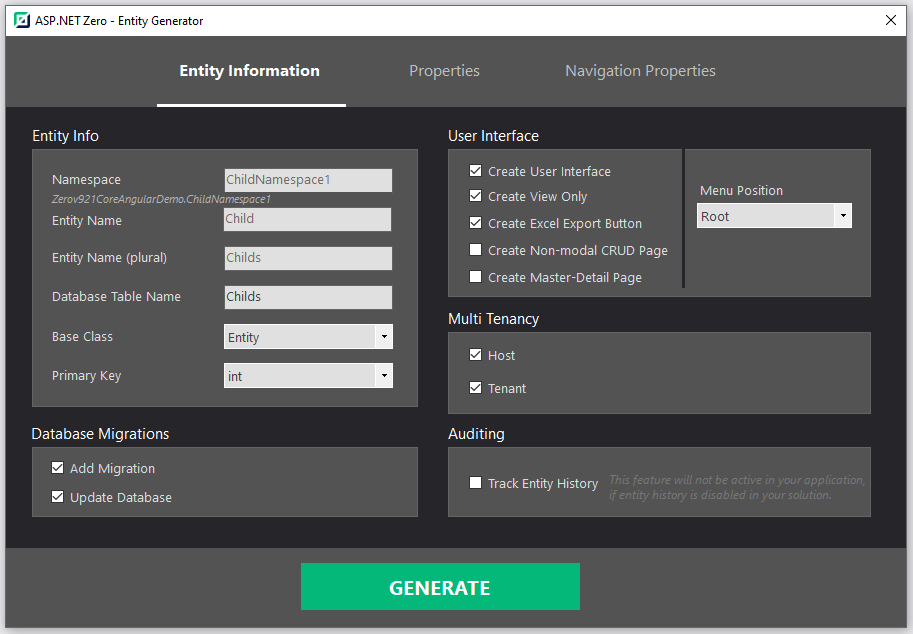Disable the Create User Interface option
913x634 pixels.
click(475, 170)
